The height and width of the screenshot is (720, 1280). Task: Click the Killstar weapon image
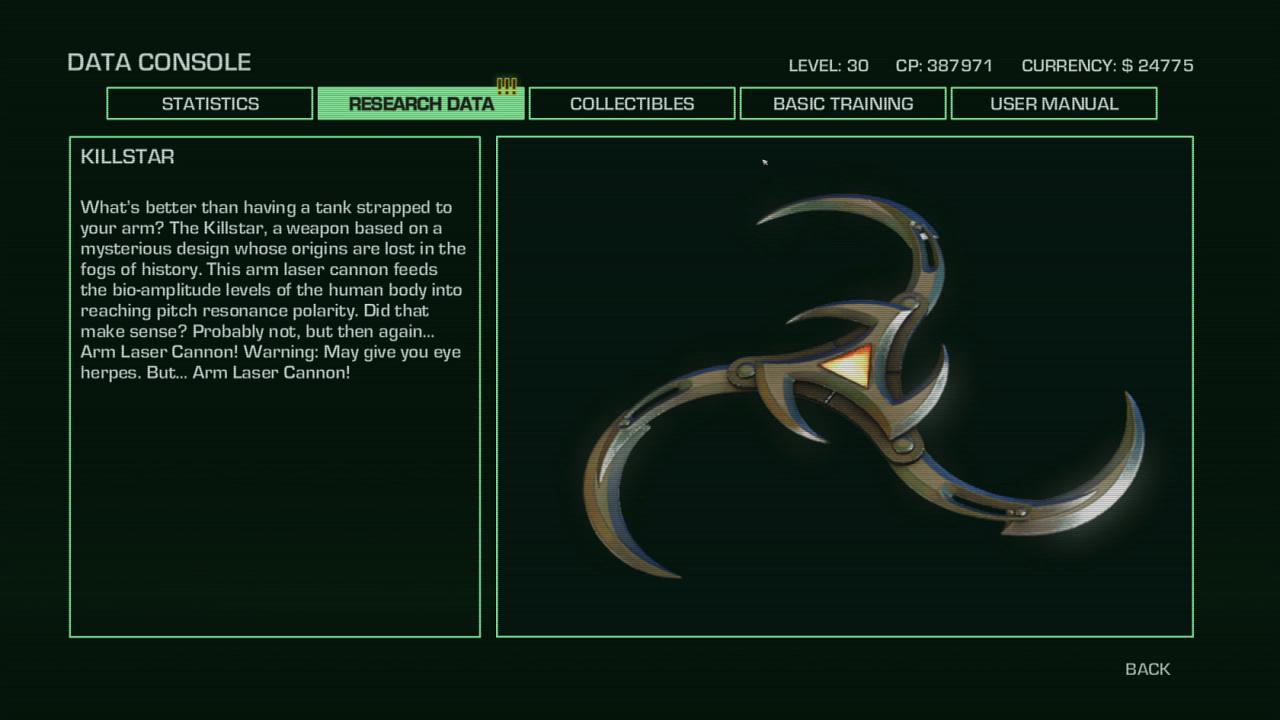click(864, 385)
